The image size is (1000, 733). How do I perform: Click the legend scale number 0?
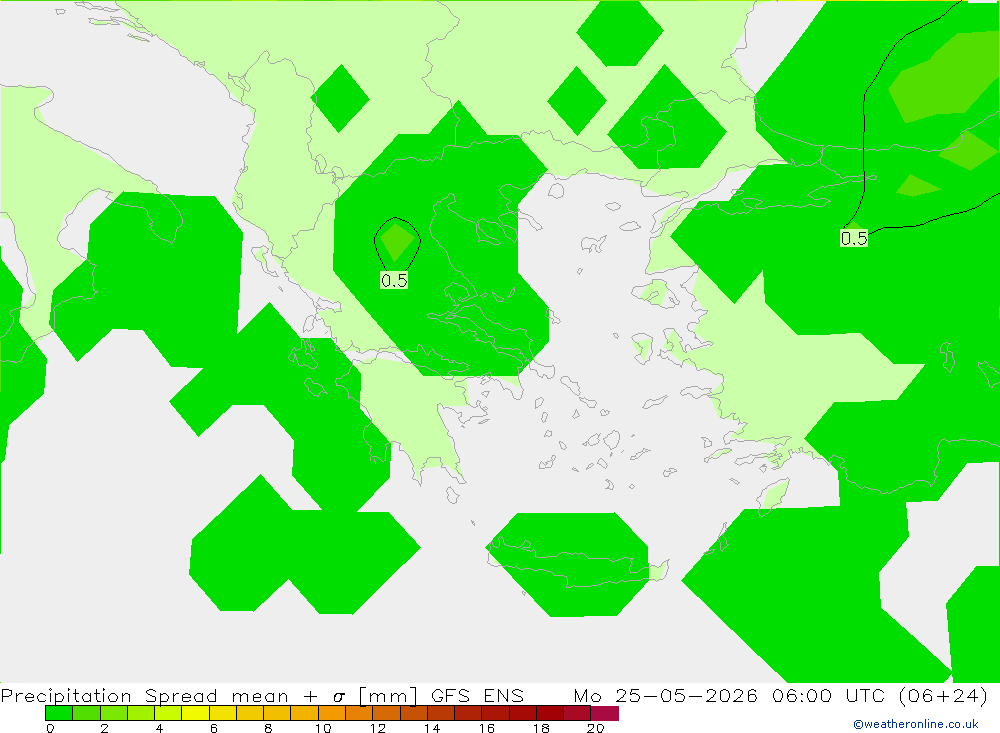coord(50,728)
